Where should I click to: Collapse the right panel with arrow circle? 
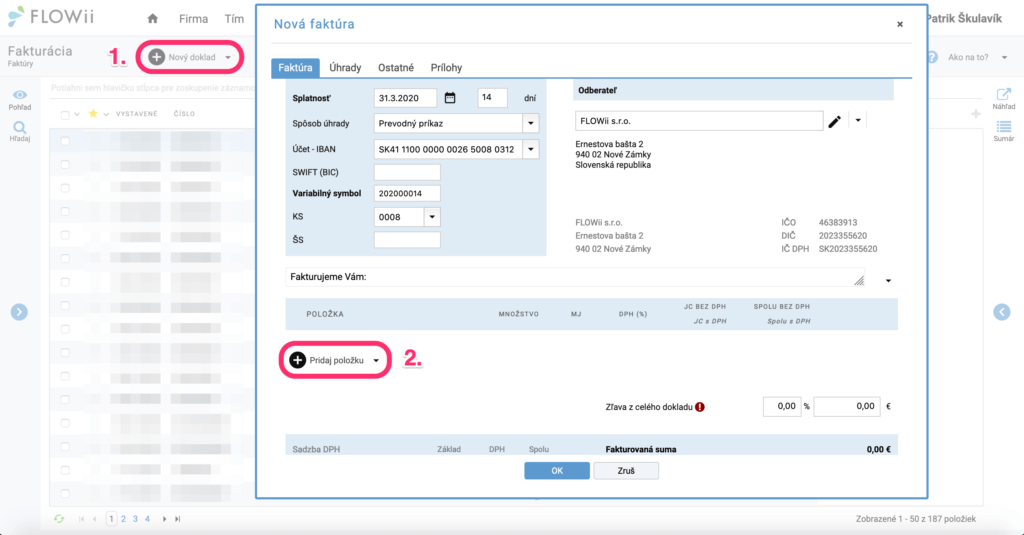[x=1002, y=312]
